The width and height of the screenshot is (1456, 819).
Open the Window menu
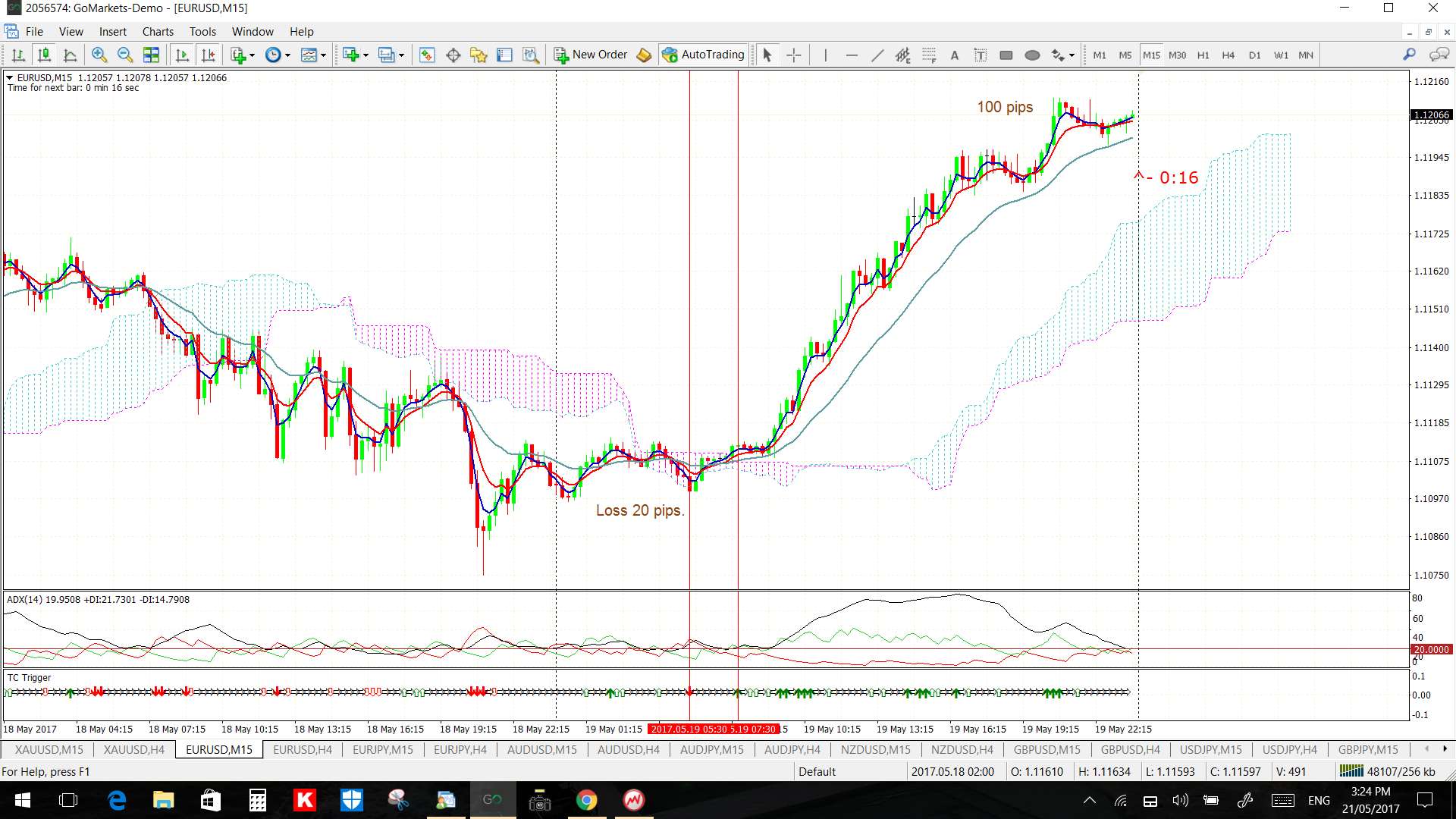coord(253,31)
